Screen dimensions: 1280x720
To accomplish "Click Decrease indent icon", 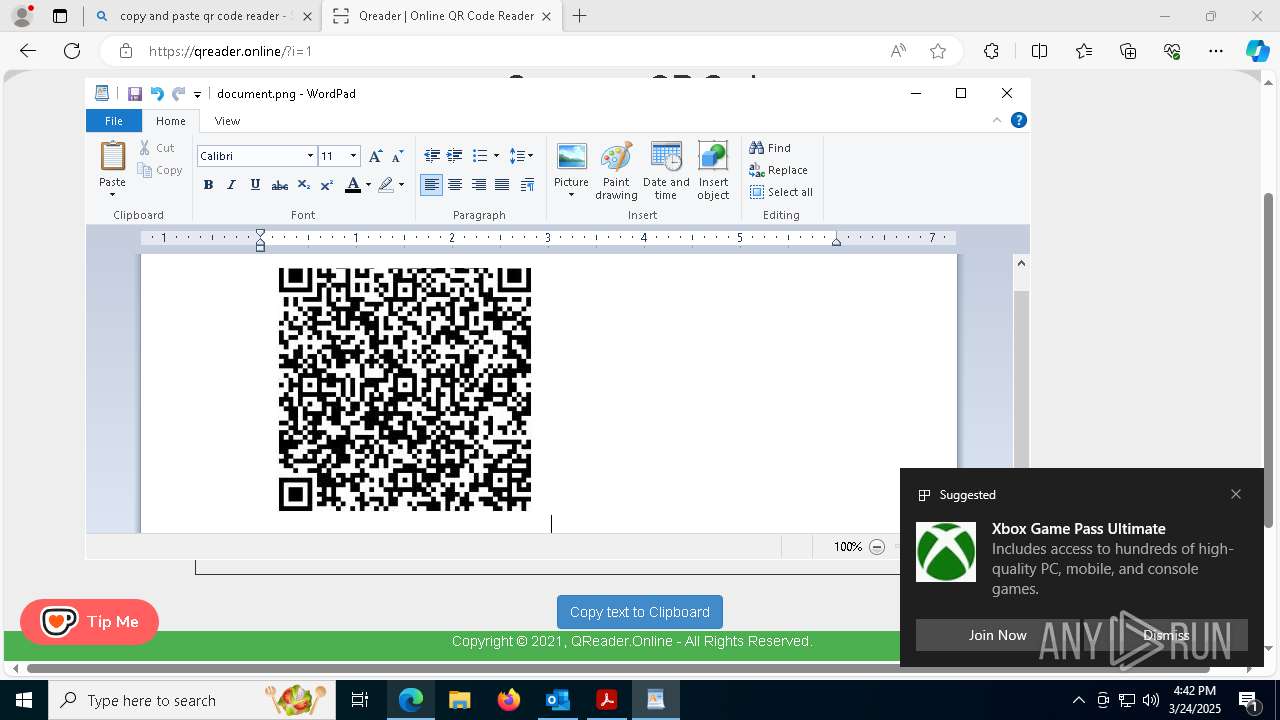I will click(x=432, y=156).
